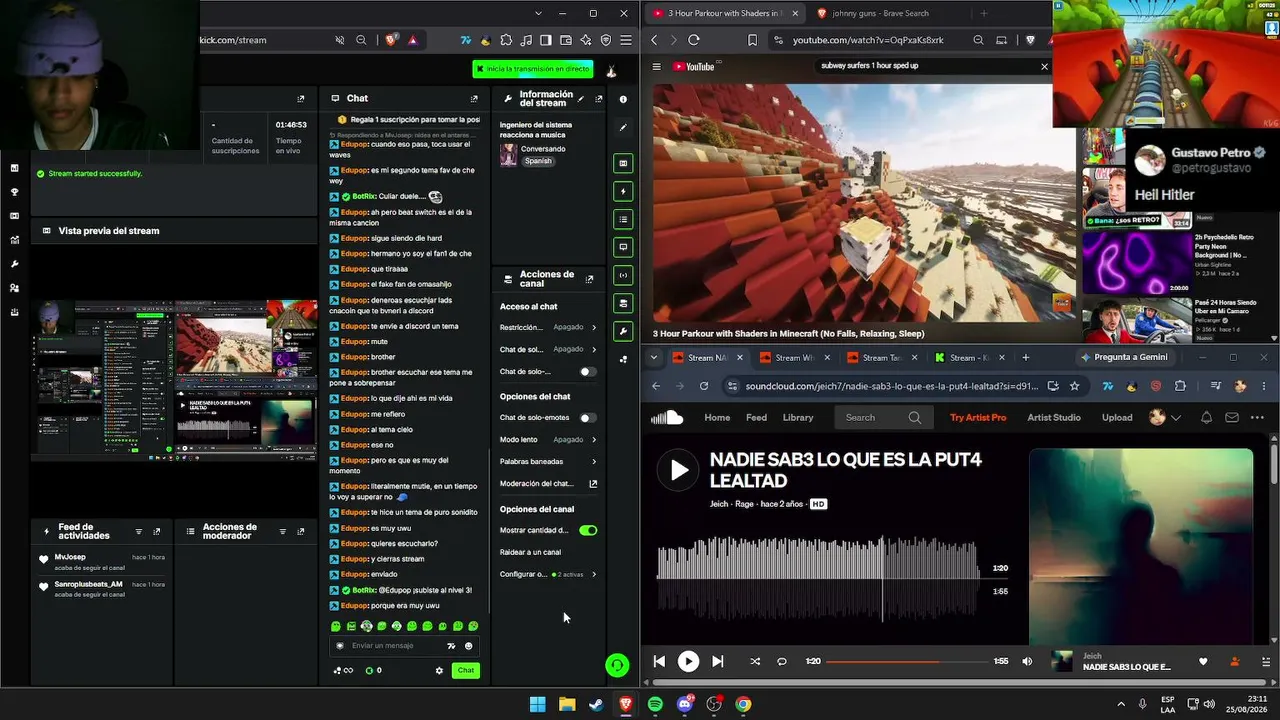Viewport: 1280px width, 720px height.
Task: Open Feed de actividades filter menu
Action: [x=139, y=532]
